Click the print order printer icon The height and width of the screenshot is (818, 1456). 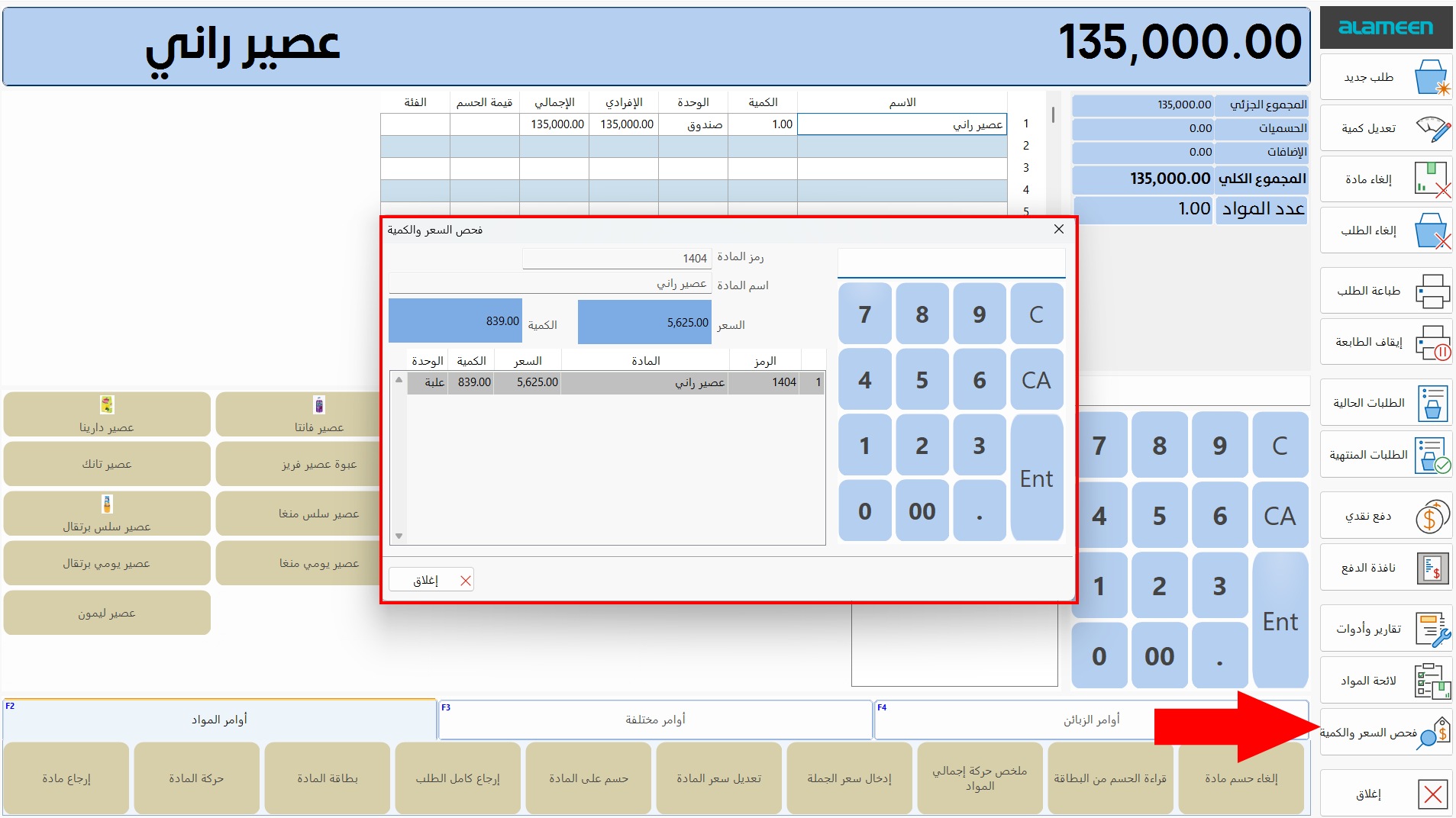pos(1432,291)
